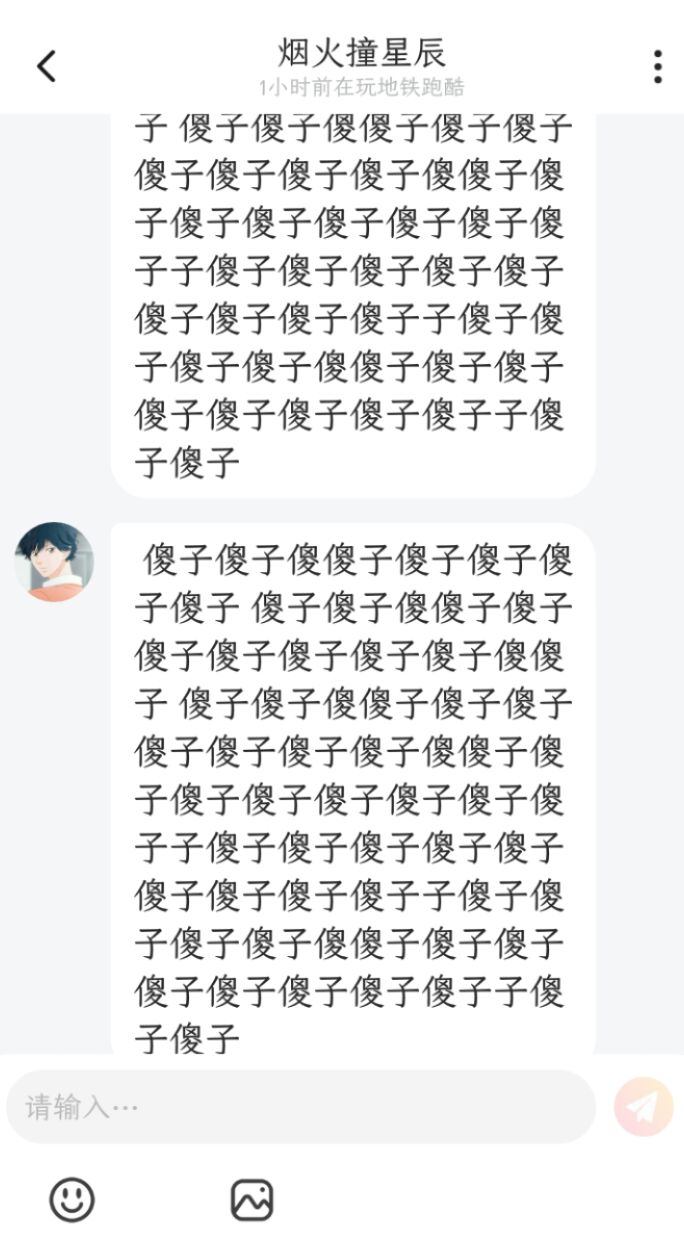This screenshot has width=684, height=1242.
Task: Tap the first line of the lower message
Action: [358, 560]
